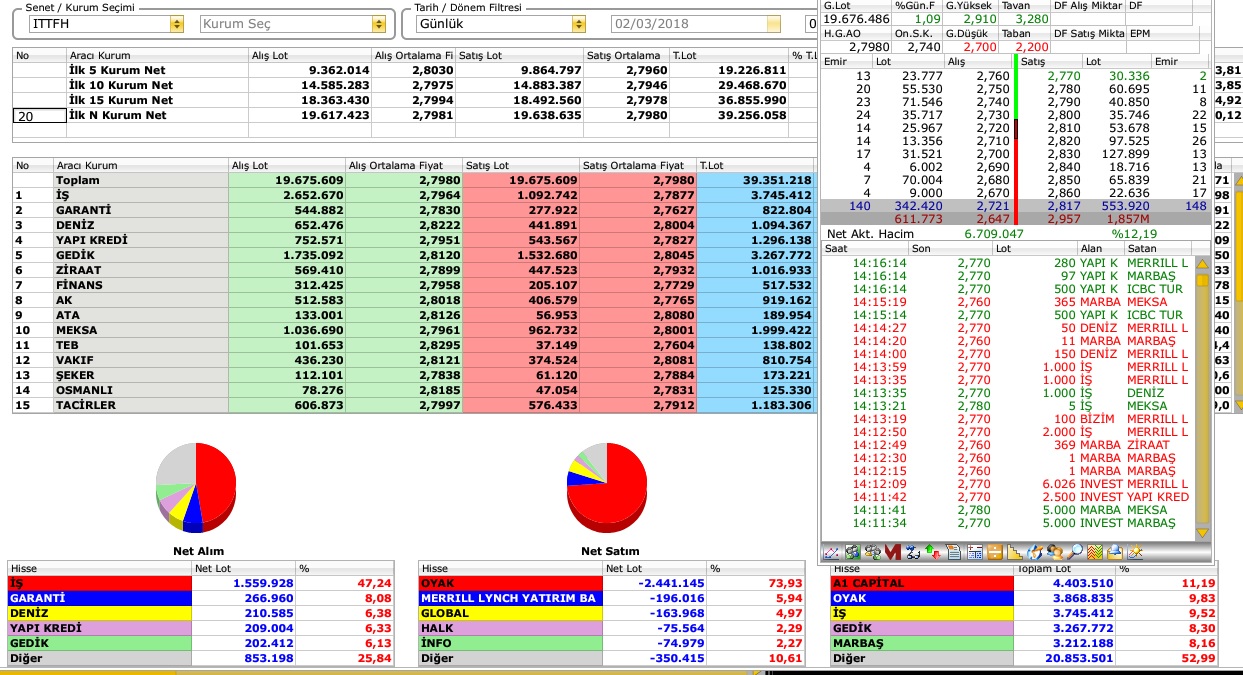Viewport: 1243px width, 675px height.
Task: Open the document page toolbar icon
Action: pyautogui.click(x=954, y=551)
